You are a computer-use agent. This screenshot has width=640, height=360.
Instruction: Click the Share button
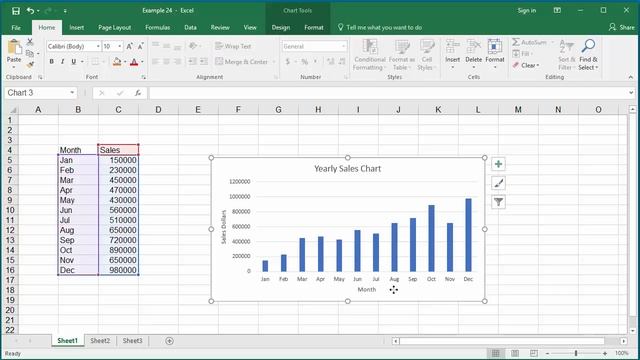tap(622, 27)
